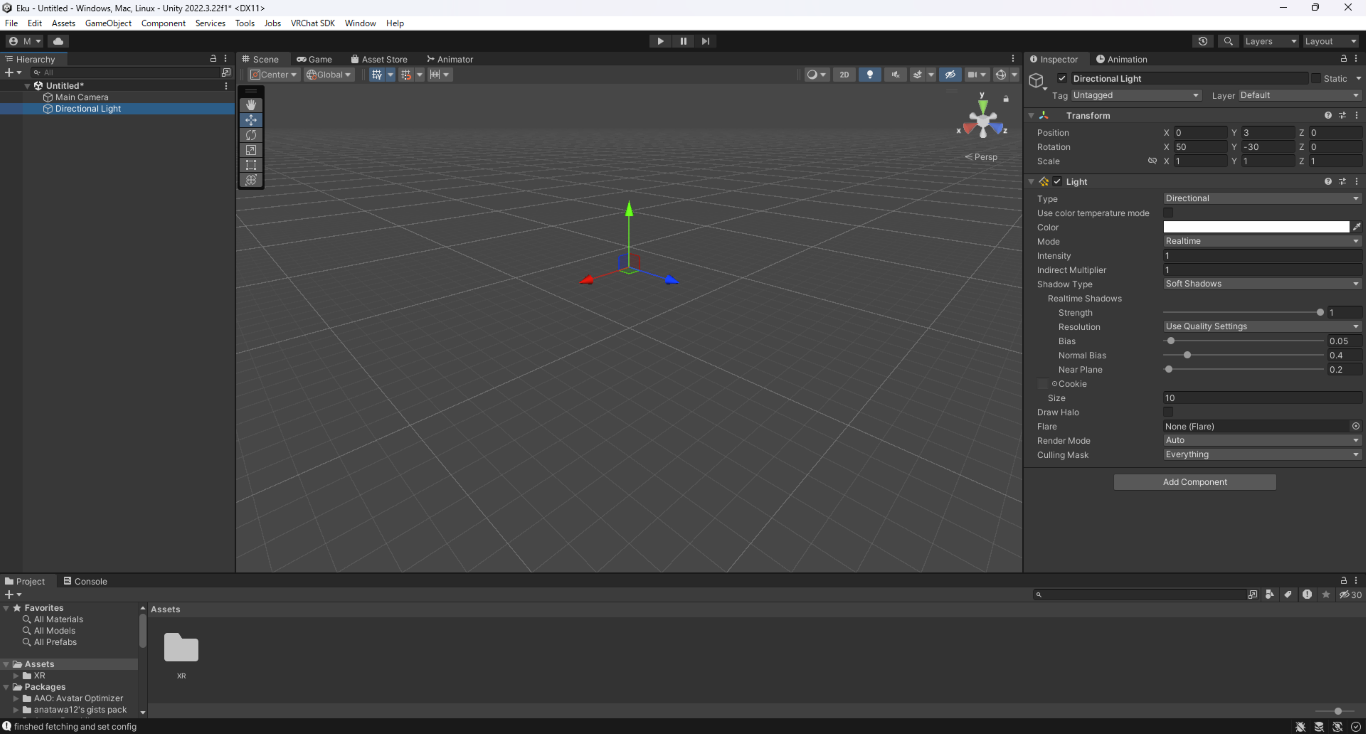
Task: Disable the Light component checkbox
Action: pyautogui.click(x=1057, y=182)
